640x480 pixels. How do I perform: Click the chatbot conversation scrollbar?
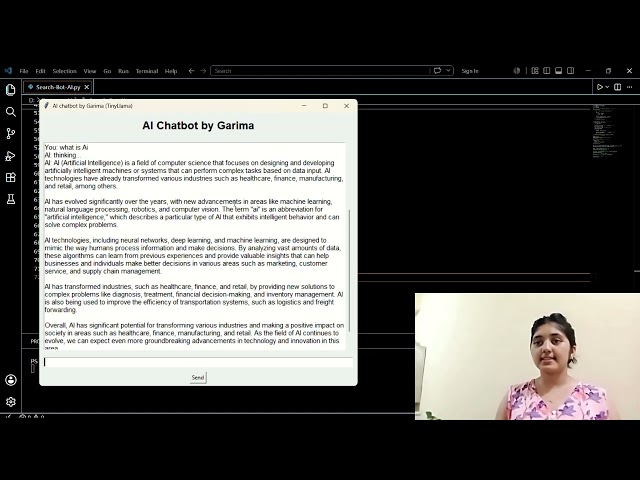(x=350, y=271)
